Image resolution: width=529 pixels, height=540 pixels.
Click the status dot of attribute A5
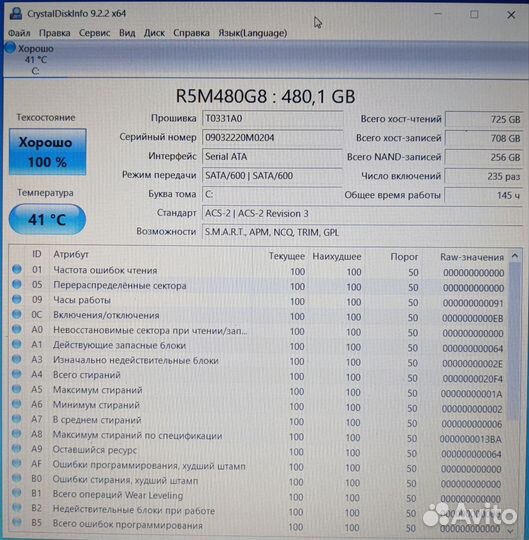17,389
